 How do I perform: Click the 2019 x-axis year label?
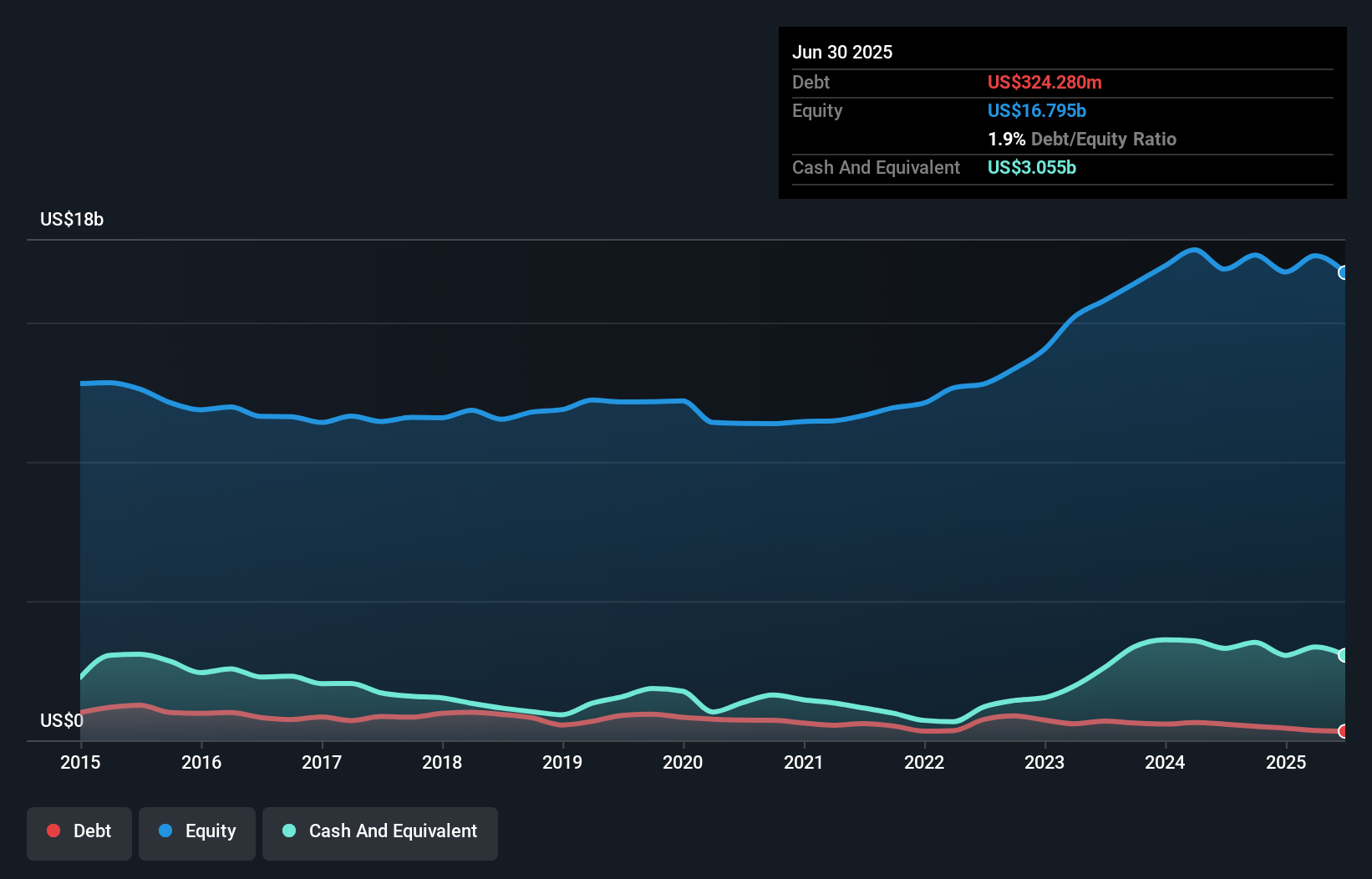(562, 762)
